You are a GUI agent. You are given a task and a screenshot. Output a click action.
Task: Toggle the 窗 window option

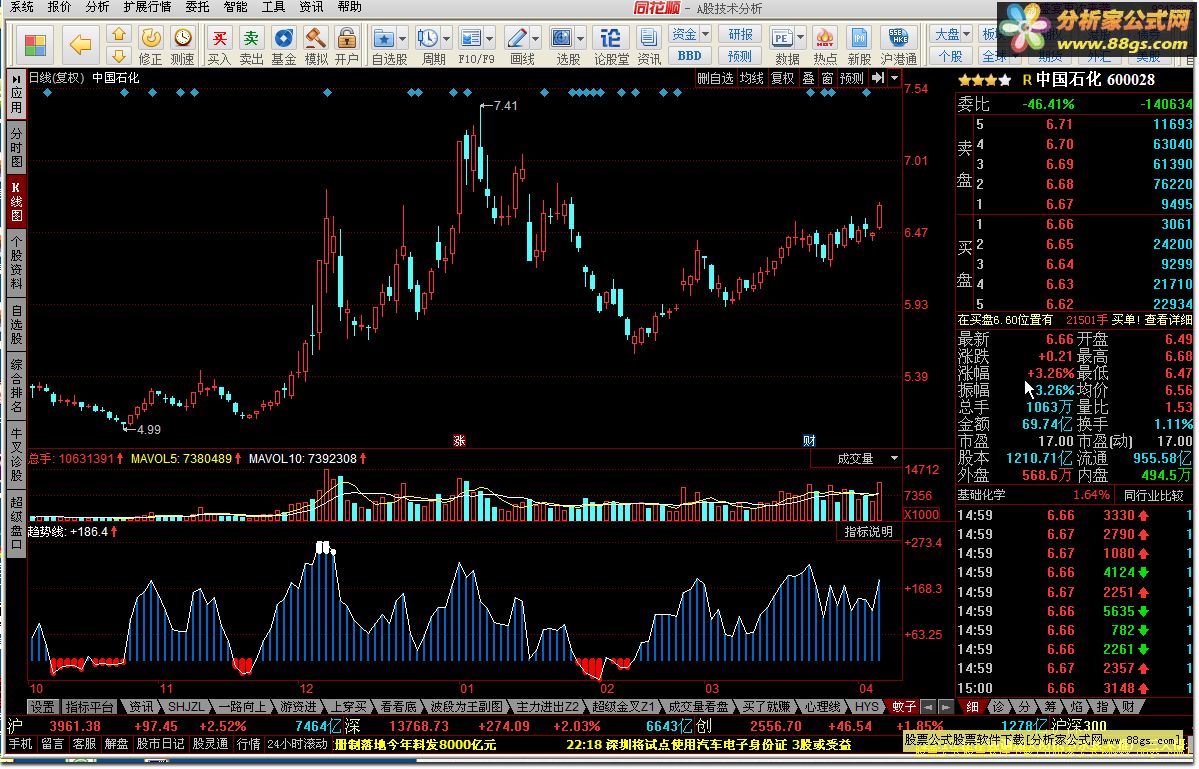[x=827, y=78]
